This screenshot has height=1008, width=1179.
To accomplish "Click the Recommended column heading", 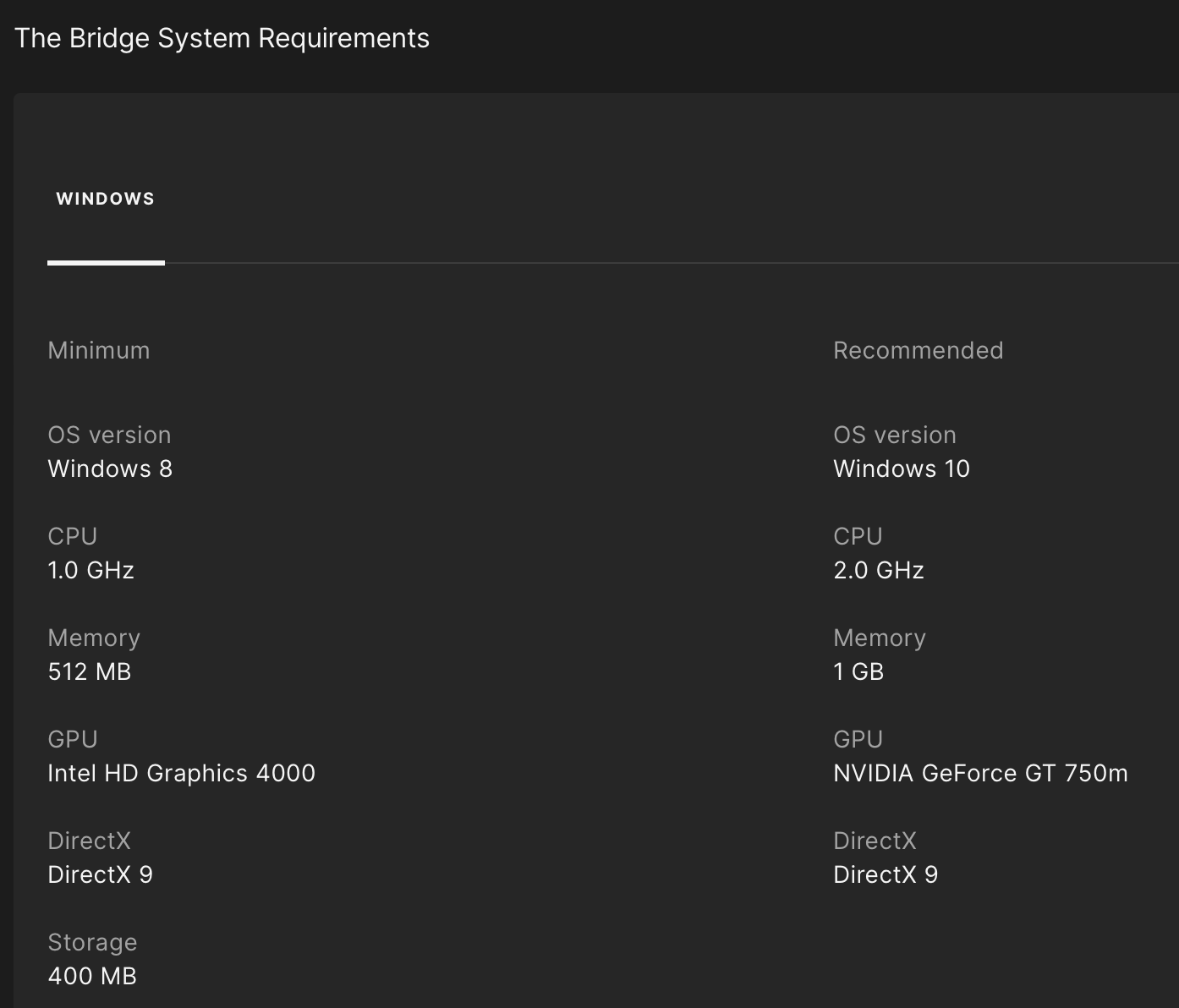I will 918,350.
